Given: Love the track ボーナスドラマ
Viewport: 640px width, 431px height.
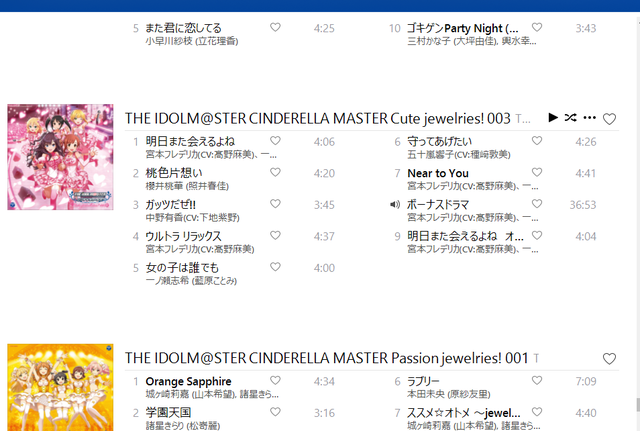Looking at the screenshot, I should [x=537, y=203].
